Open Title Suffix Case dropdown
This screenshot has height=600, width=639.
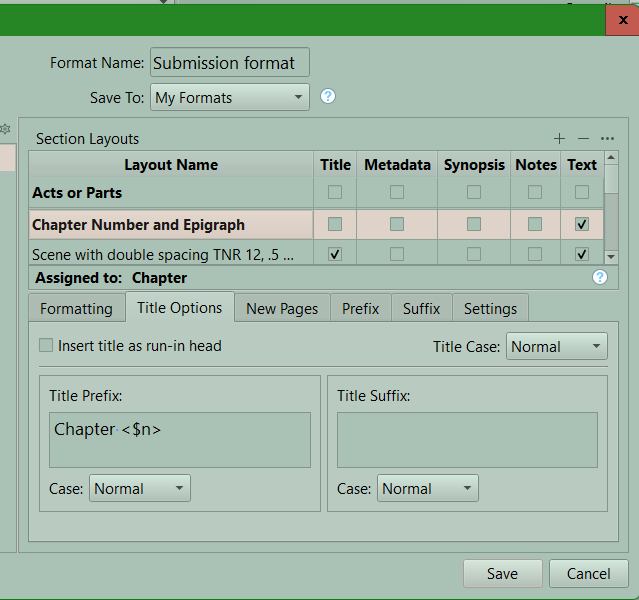428,489
